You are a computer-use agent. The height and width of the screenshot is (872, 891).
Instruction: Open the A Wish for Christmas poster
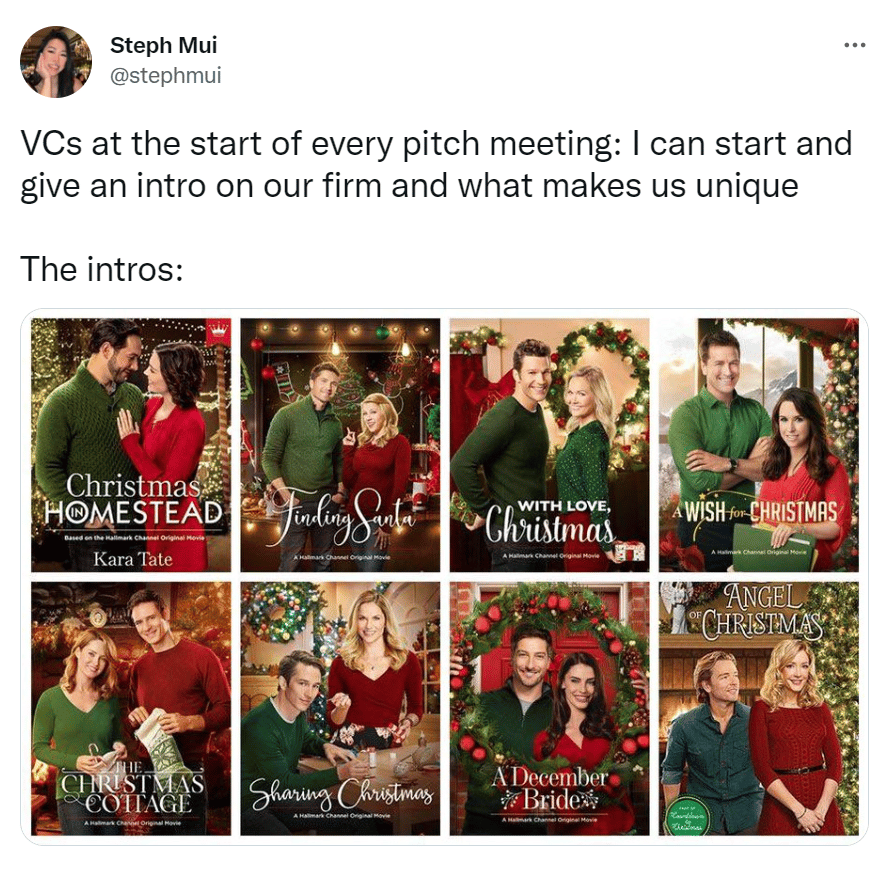(759, 445)
